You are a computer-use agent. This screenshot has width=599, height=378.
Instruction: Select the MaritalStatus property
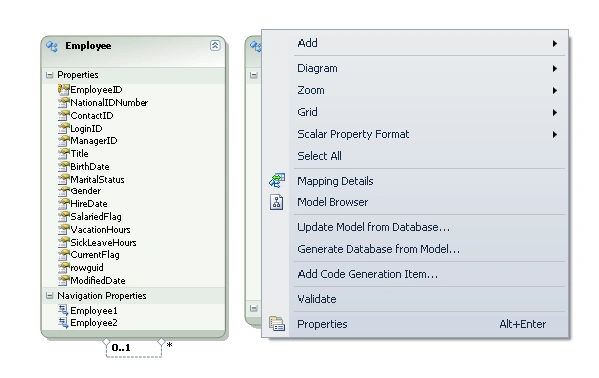click(x=97, y=180)
